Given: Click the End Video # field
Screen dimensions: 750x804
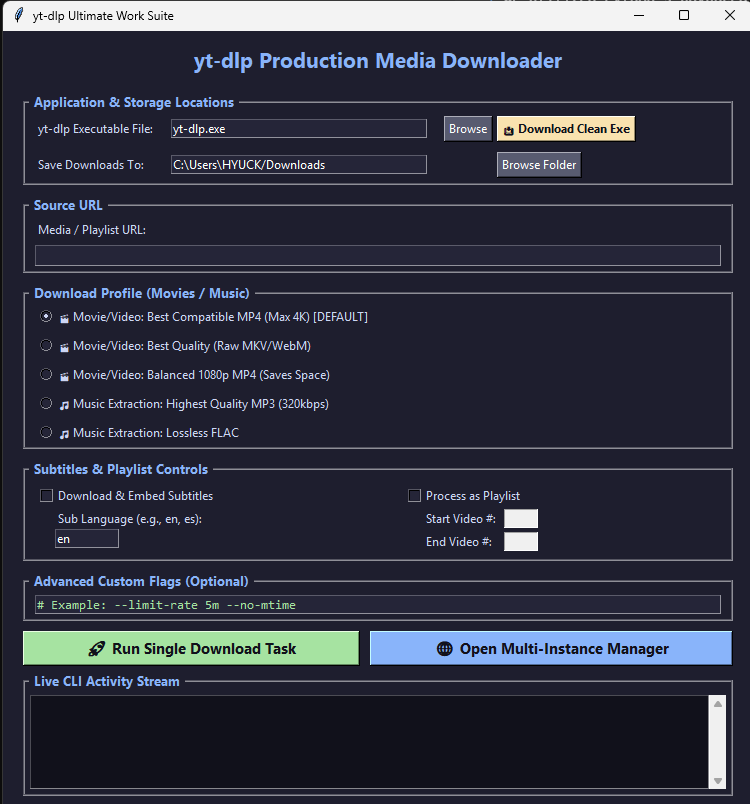Looking at the screenshot, I should coord(521,541).
